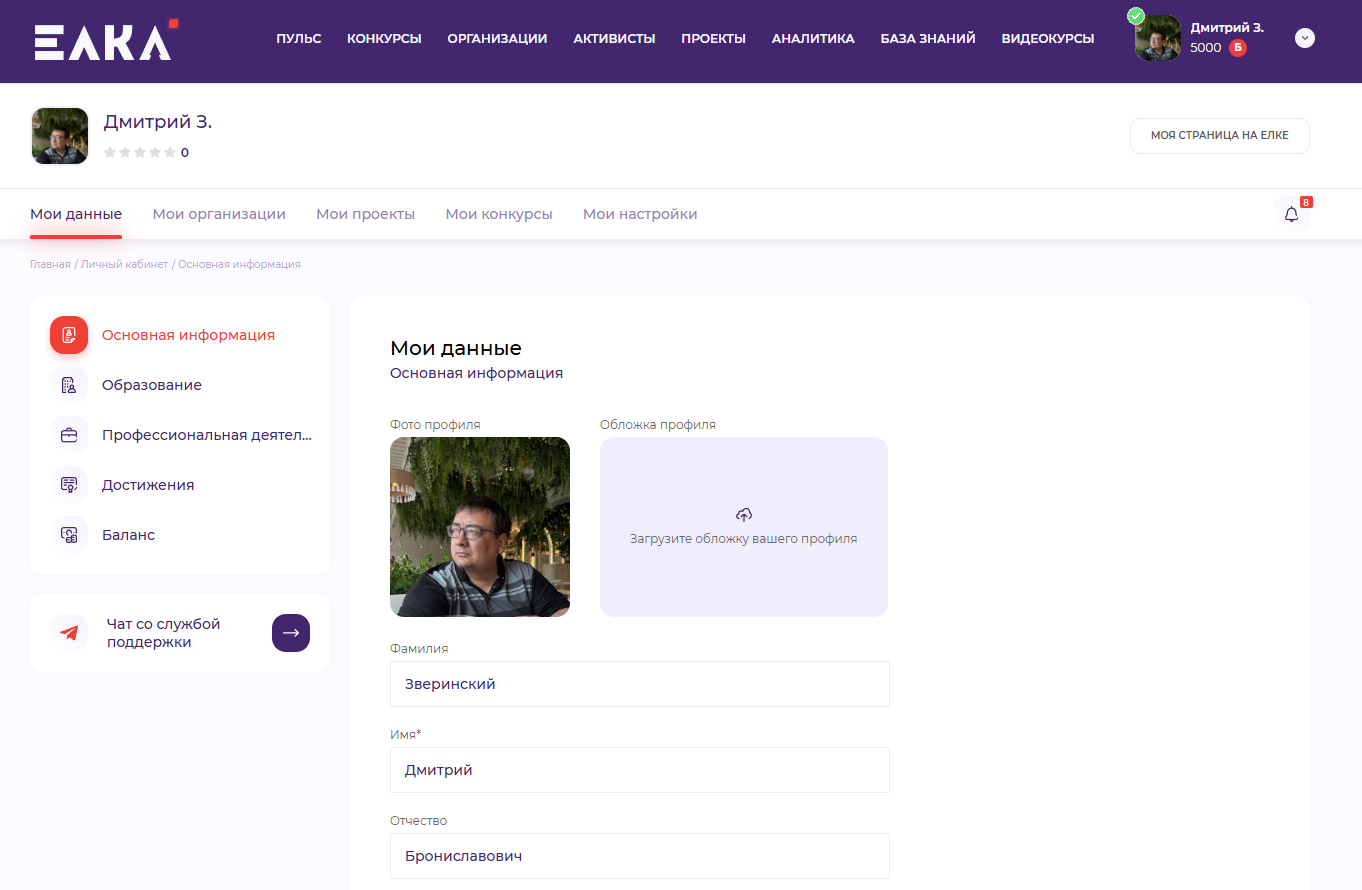Click Моя страница на Елке button

click(x=1219, y=136)
